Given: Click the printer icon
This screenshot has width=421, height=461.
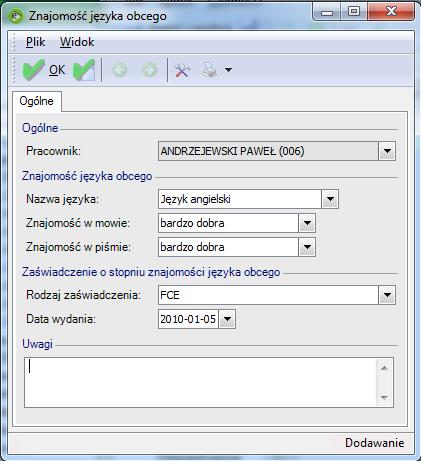Looking at the screenshot, I should coord(210,70).
